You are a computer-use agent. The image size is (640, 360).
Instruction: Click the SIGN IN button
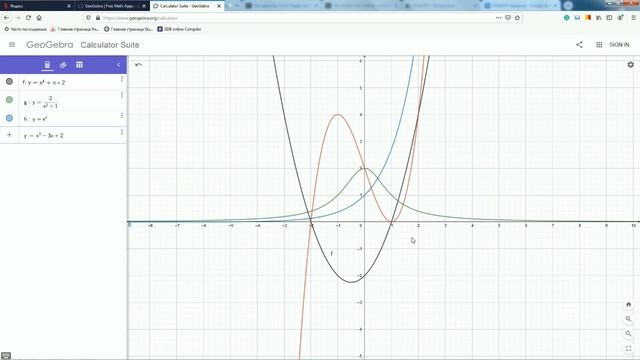click(619, 44)
